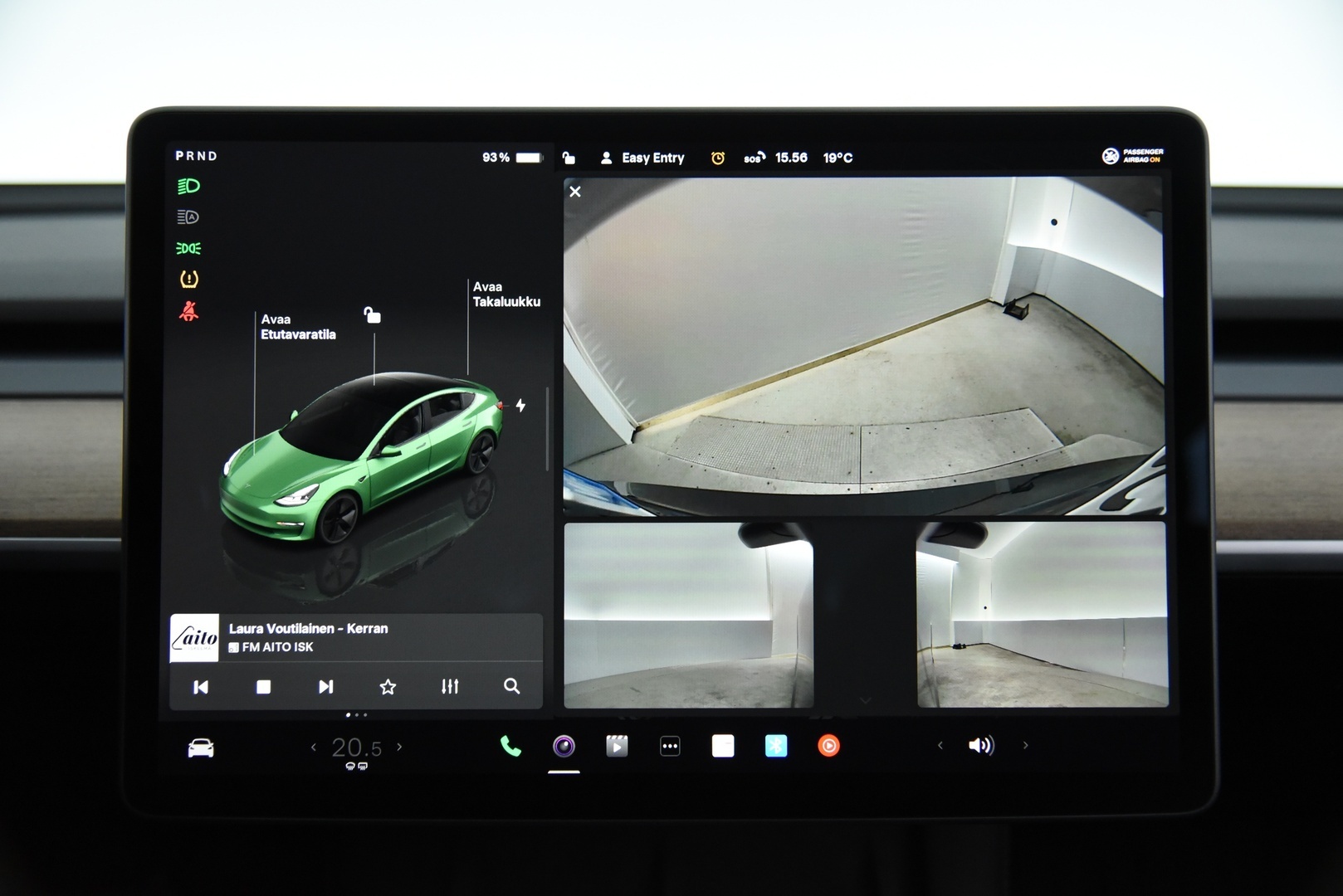The image size is (1343, 896).
Task: Open the app launcher with three dots
Action: [x=671, y=747]
